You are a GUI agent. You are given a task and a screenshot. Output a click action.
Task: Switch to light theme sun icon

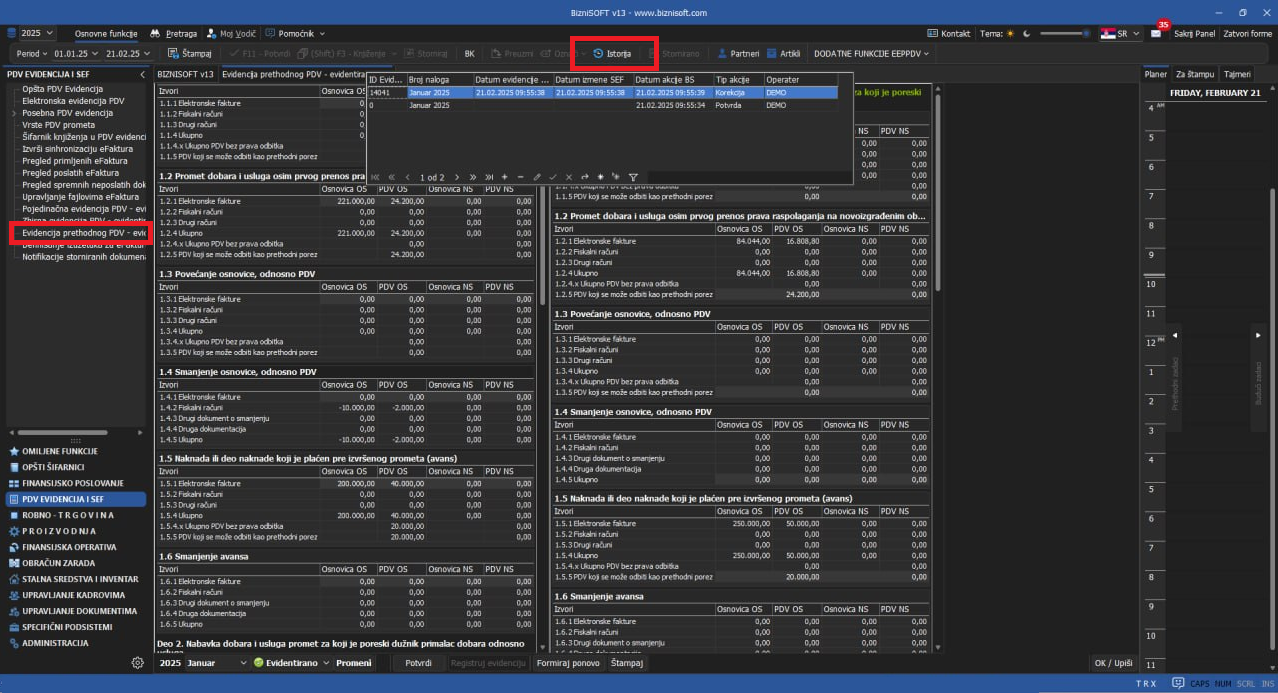[x=1010, y=33]
